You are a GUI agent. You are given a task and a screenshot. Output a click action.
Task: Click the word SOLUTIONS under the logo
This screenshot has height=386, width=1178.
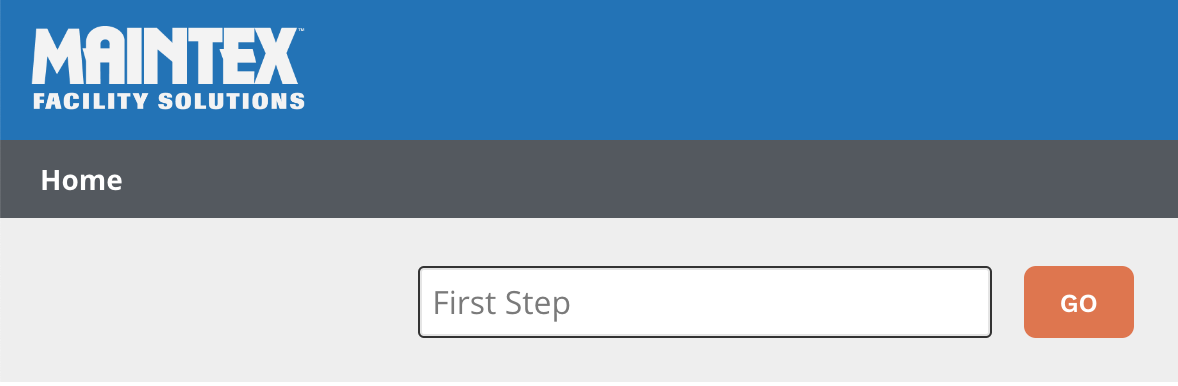point(231,101)
